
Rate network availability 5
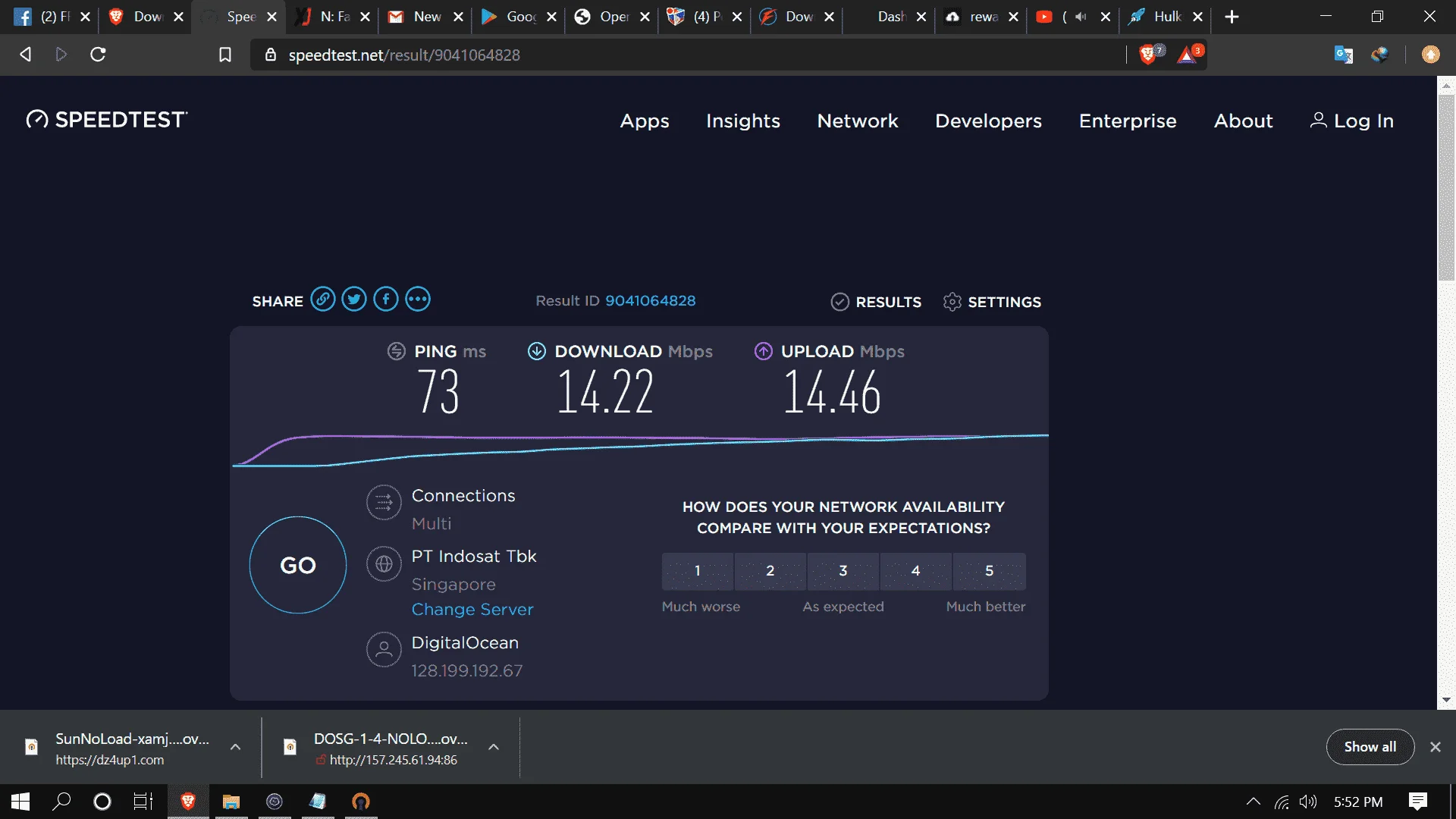[x=990, y=571]
